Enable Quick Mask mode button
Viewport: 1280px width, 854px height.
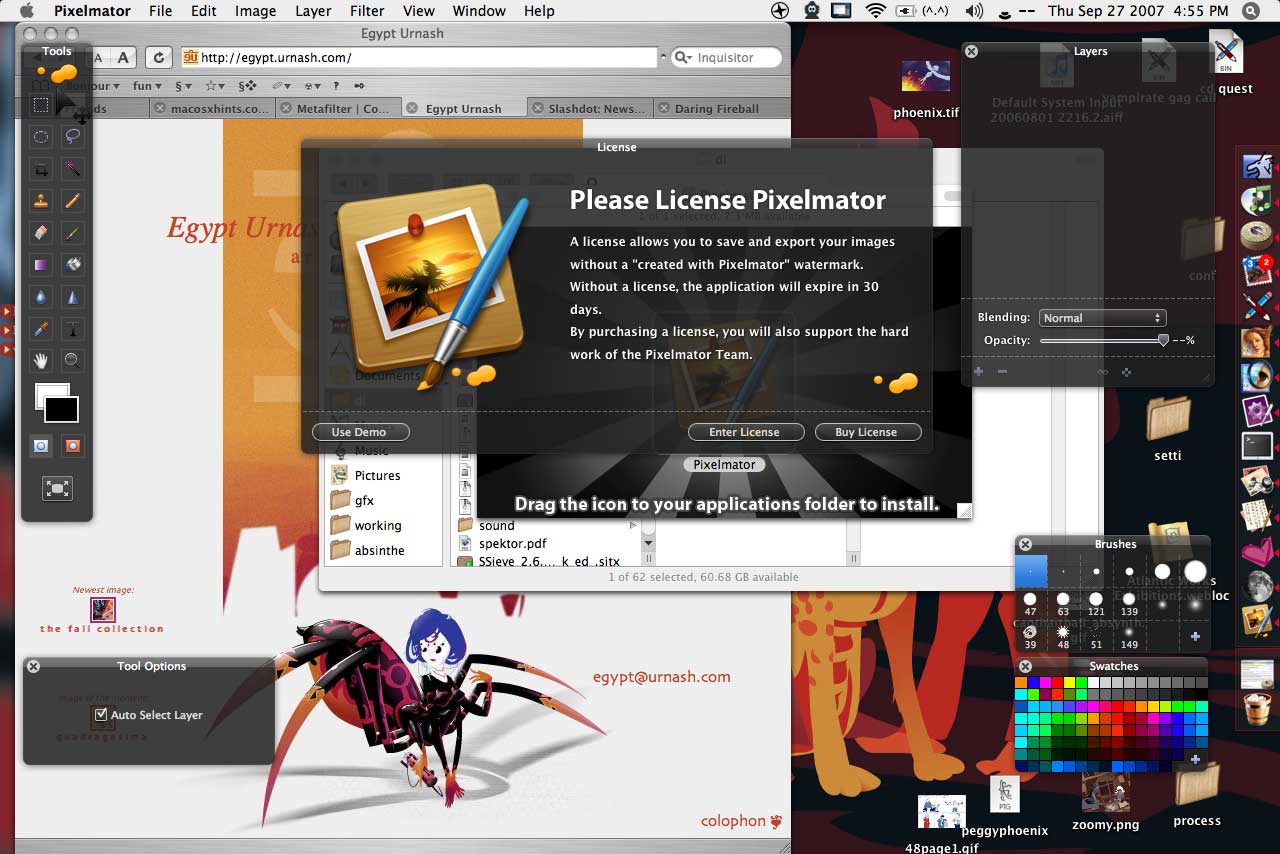pos(72,446)
